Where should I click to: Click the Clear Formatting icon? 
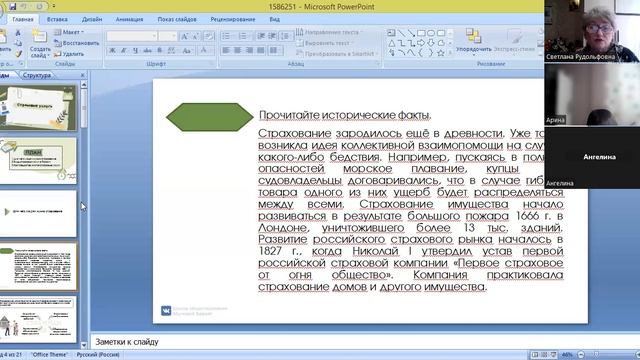pyautogui.click(x=209, y=37)
